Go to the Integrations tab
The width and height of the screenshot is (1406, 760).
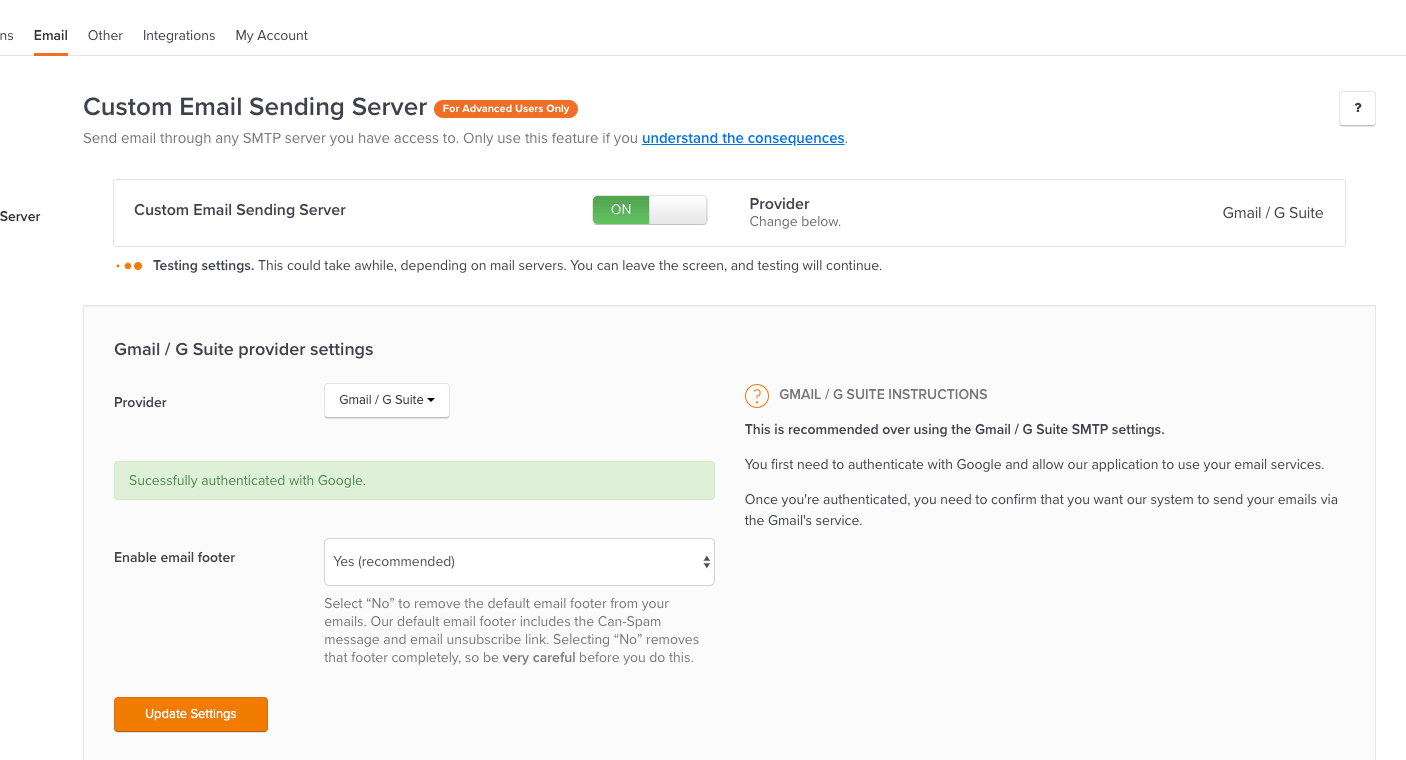pos(179,35)
